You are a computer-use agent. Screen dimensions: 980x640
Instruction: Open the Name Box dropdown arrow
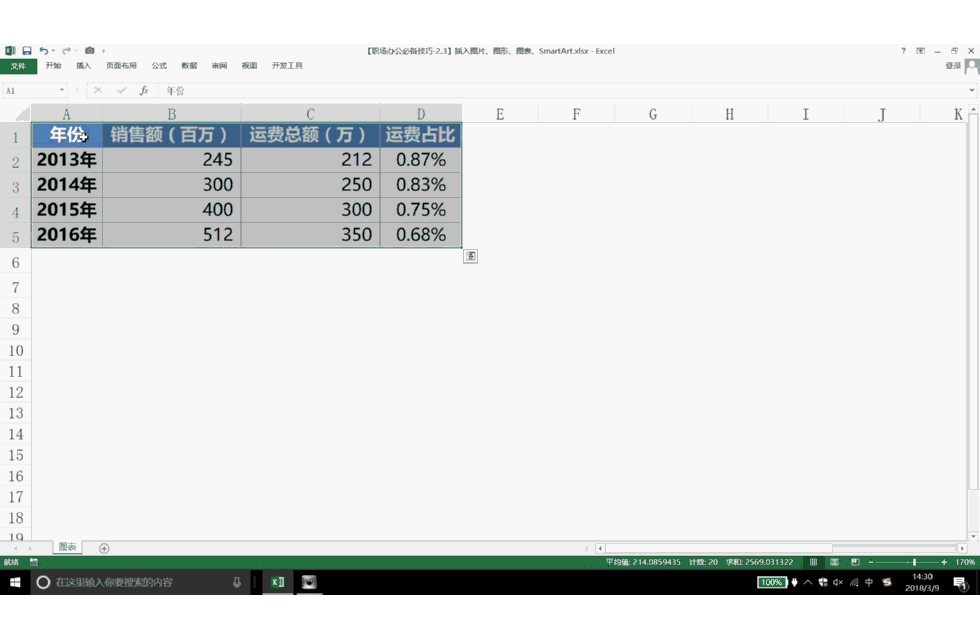tap(61, 90)
